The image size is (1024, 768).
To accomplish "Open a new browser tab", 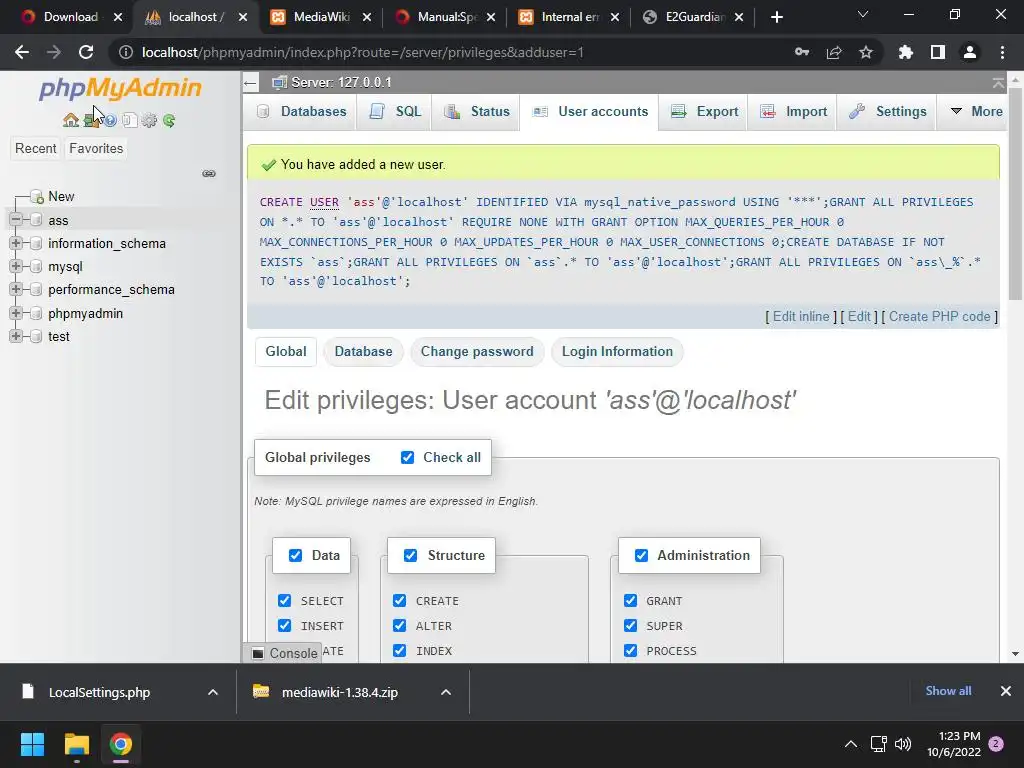I will tap(776, 17).
